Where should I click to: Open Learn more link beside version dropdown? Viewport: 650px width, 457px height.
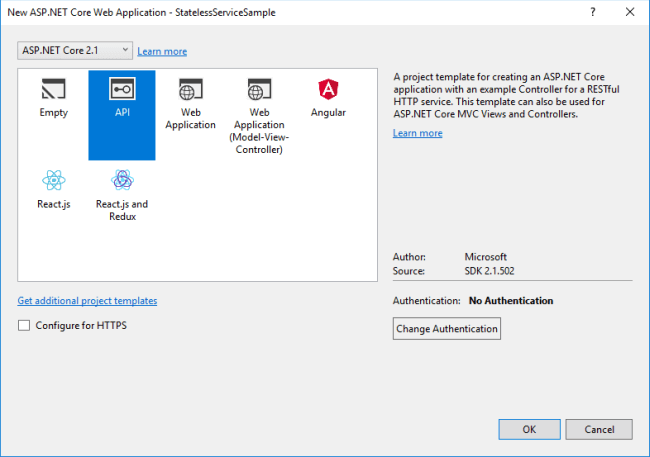[x=162, y=51]
